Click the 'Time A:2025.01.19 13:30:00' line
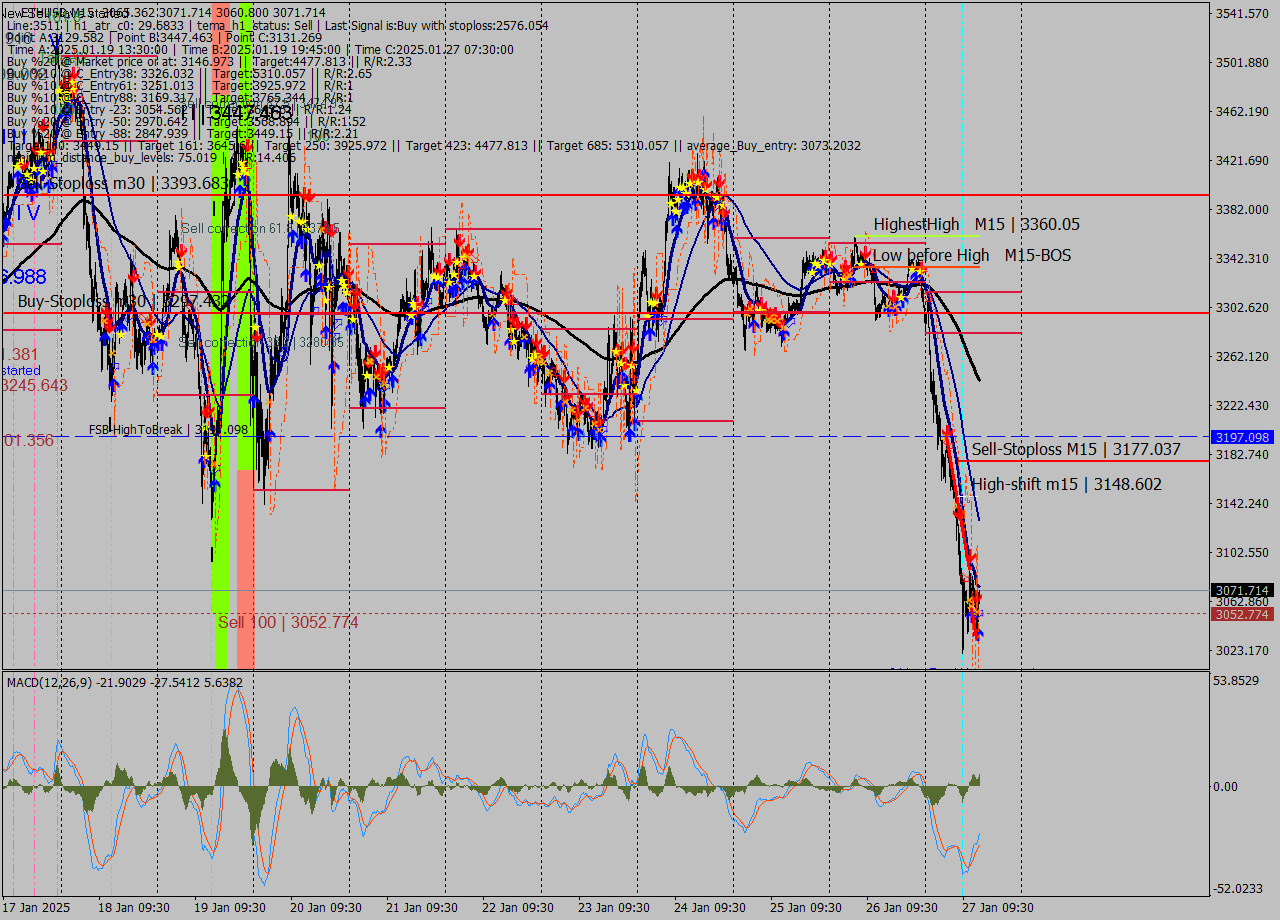The height and width of the screenshot is (920, 1280). pos(260,50)
